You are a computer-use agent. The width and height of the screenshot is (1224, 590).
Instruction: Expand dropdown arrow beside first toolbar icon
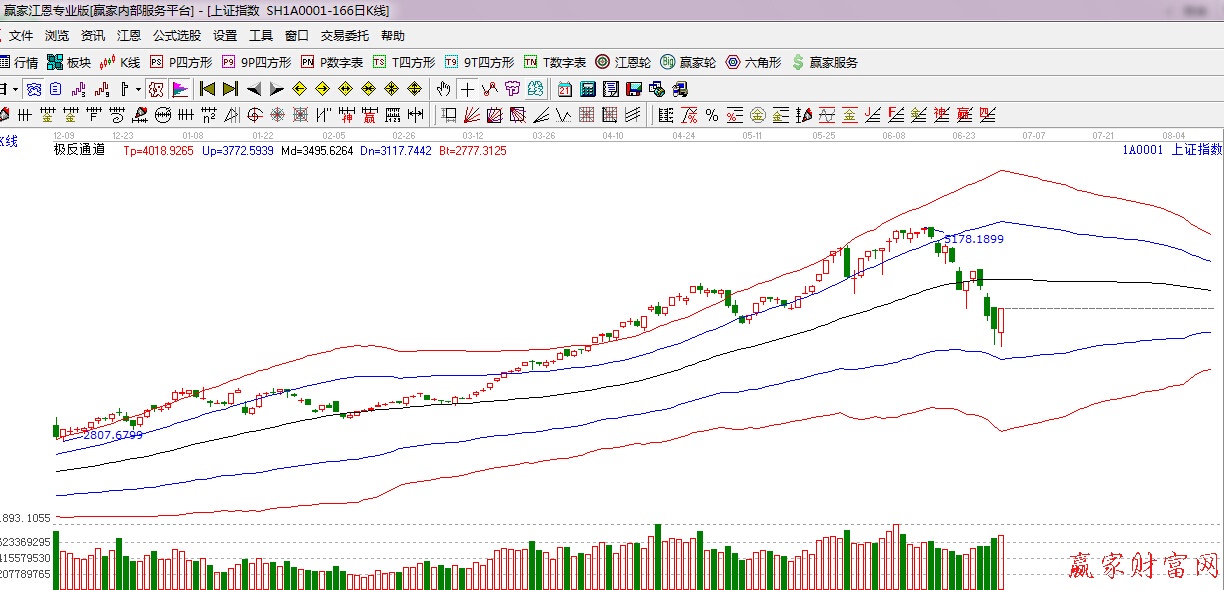click(15, 89)
